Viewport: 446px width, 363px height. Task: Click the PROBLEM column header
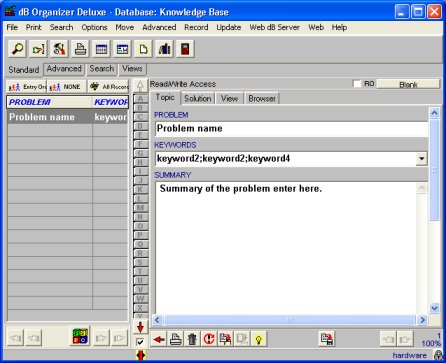coord(50,102)
